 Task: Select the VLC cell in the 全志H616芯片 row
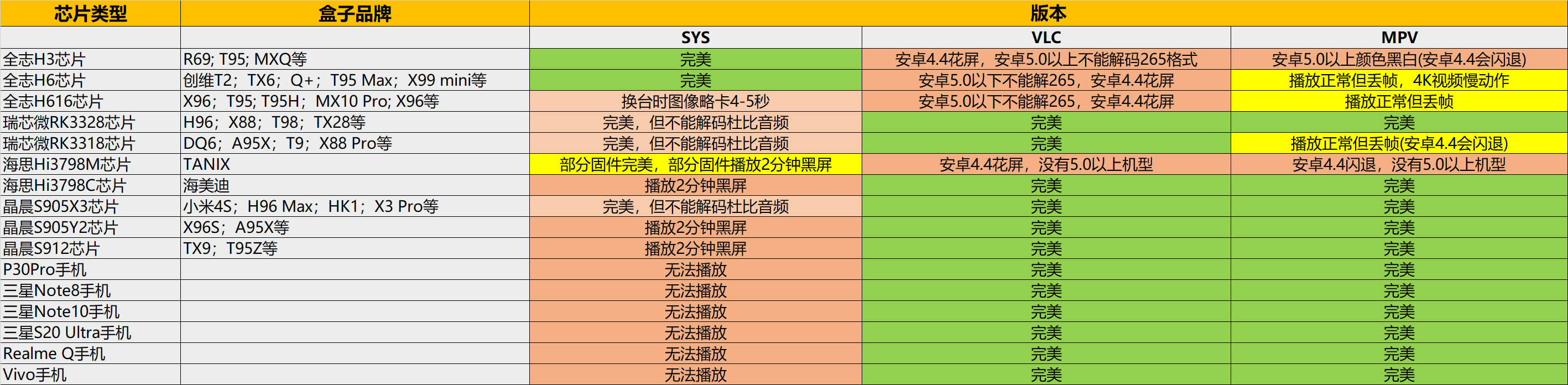(x=1046, y=101)
